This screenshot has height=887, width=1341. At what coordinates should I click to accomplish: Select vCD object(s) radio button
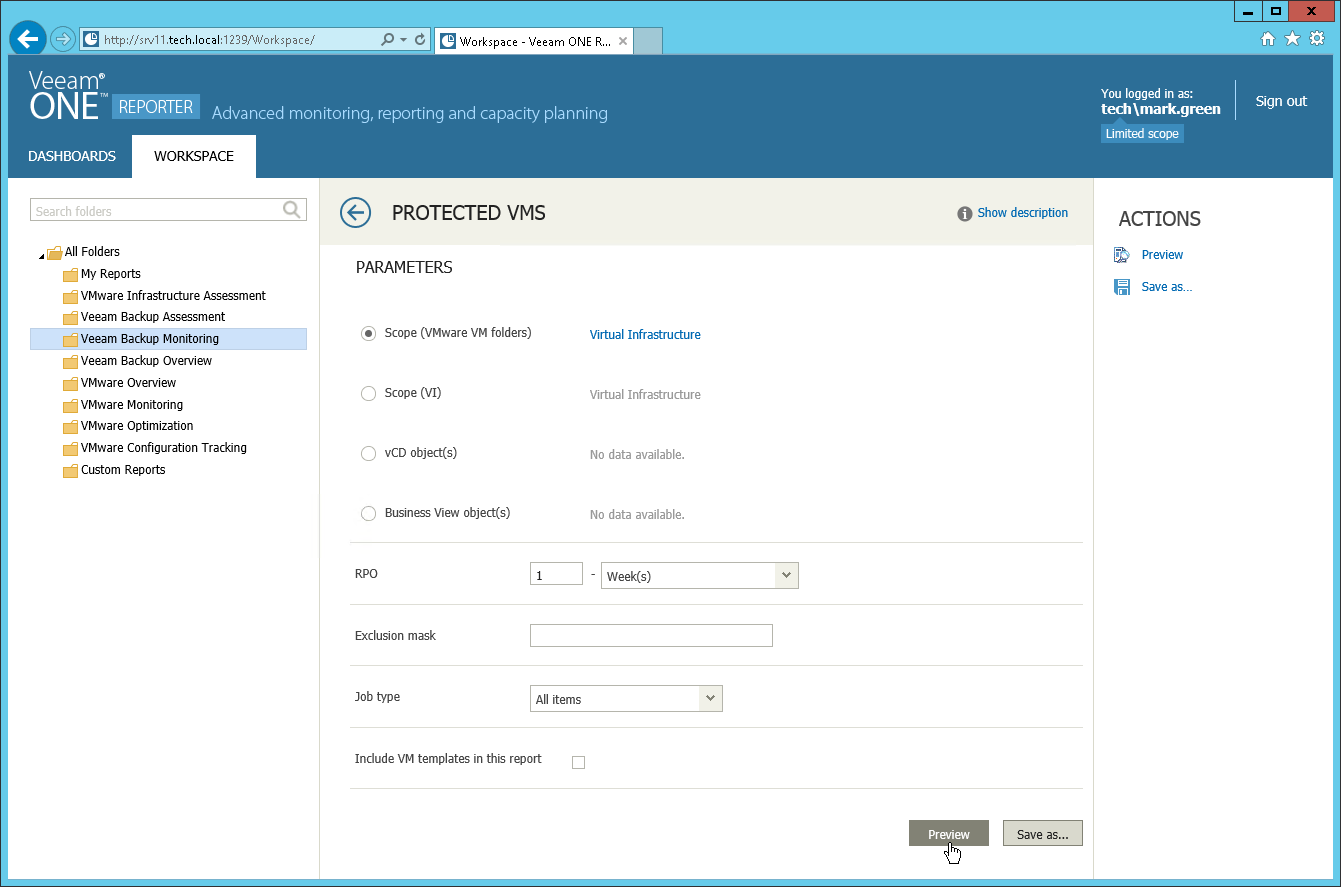(x=368, y=454)
